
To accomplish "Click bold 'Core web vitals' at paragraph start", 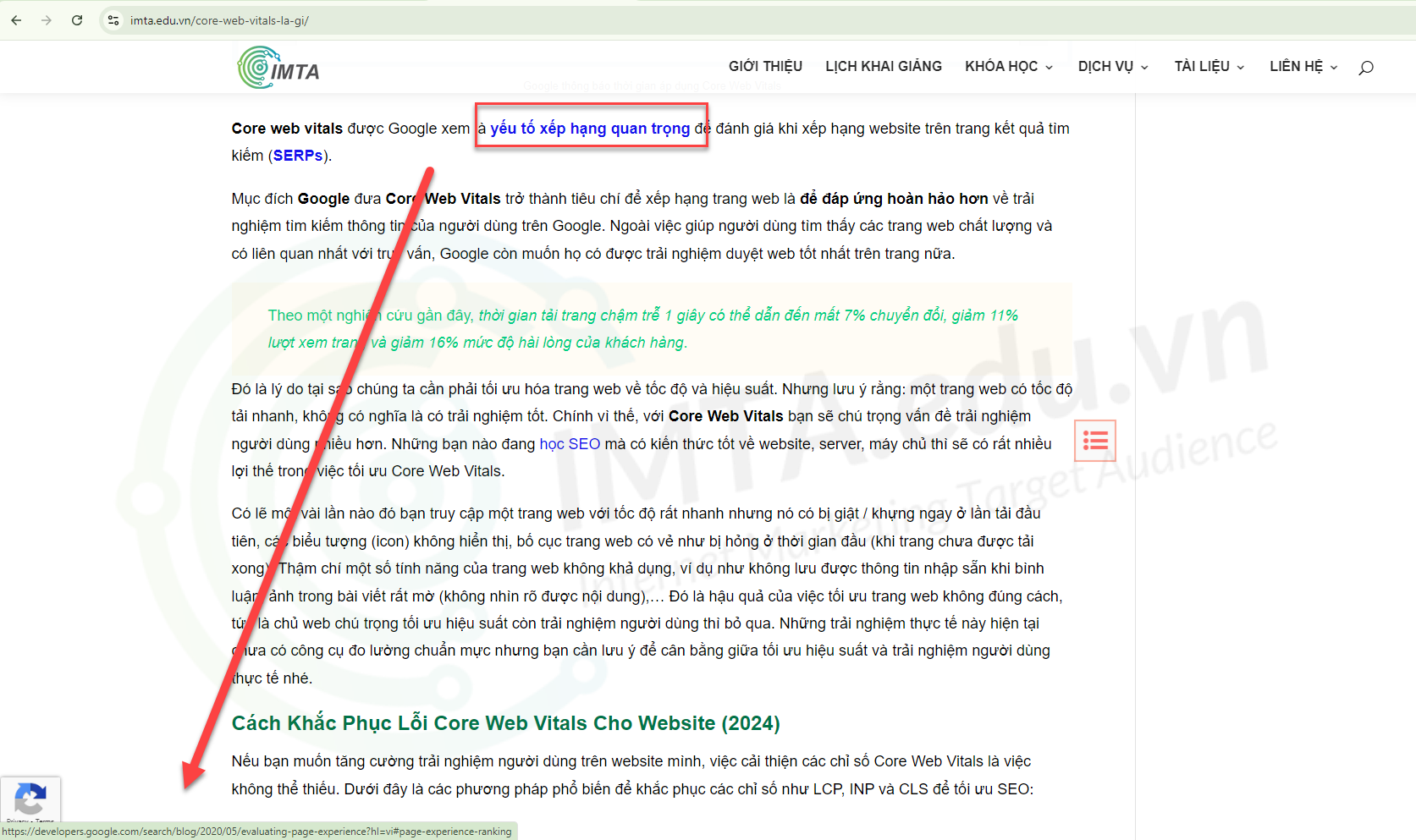I will [287, 129].
